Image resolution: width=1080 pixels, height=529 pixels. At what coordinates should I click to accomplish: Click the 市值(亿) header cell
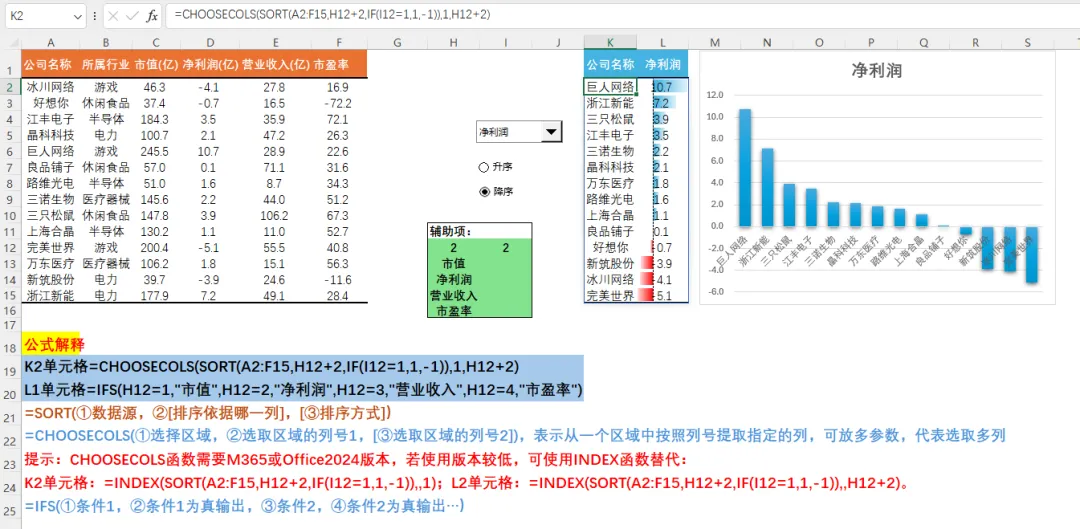point(155,65)
